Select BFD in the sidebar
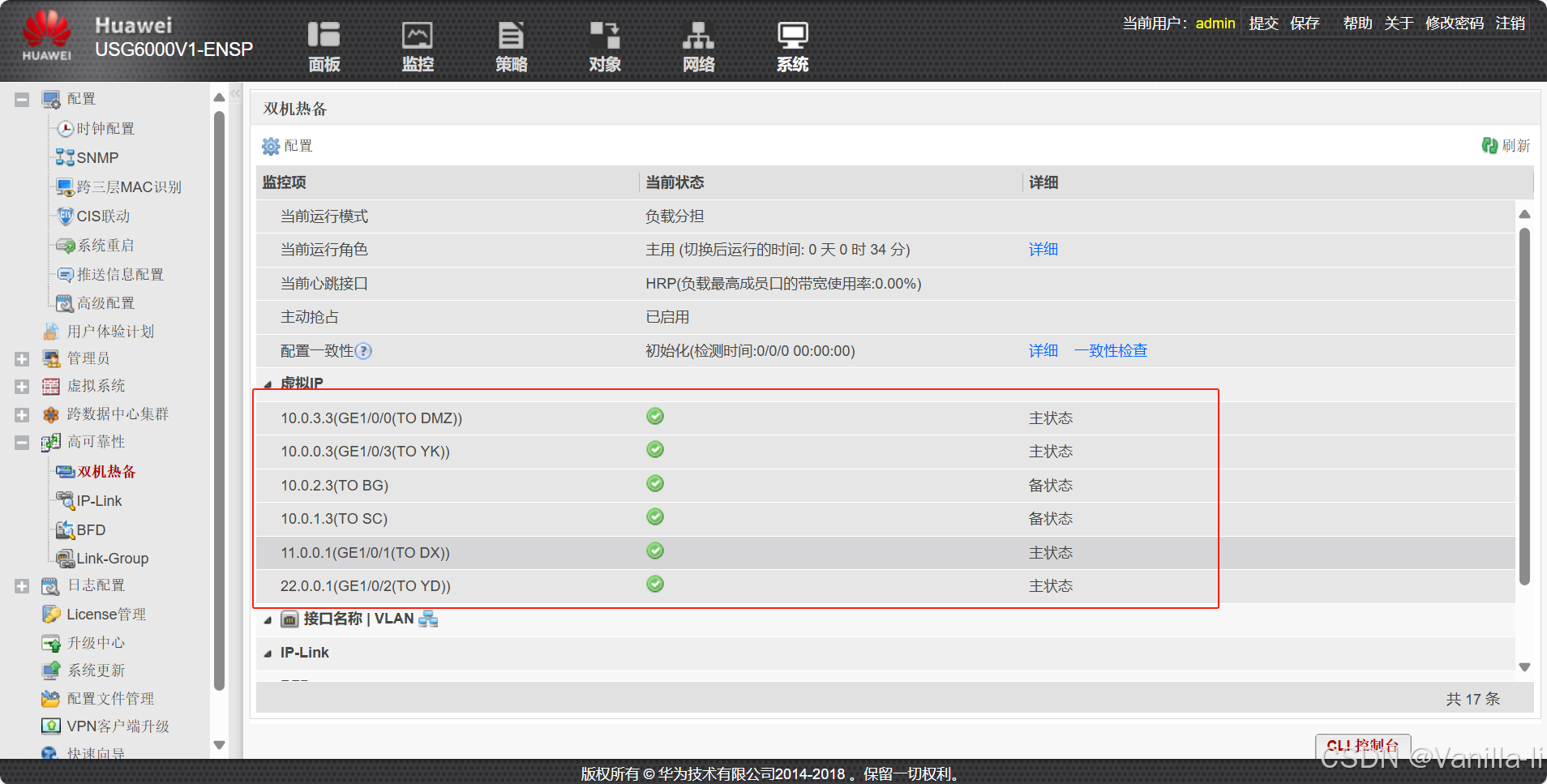Image resolution: width=1547 pixels, height=784 pixels. [x=91, y=529]
